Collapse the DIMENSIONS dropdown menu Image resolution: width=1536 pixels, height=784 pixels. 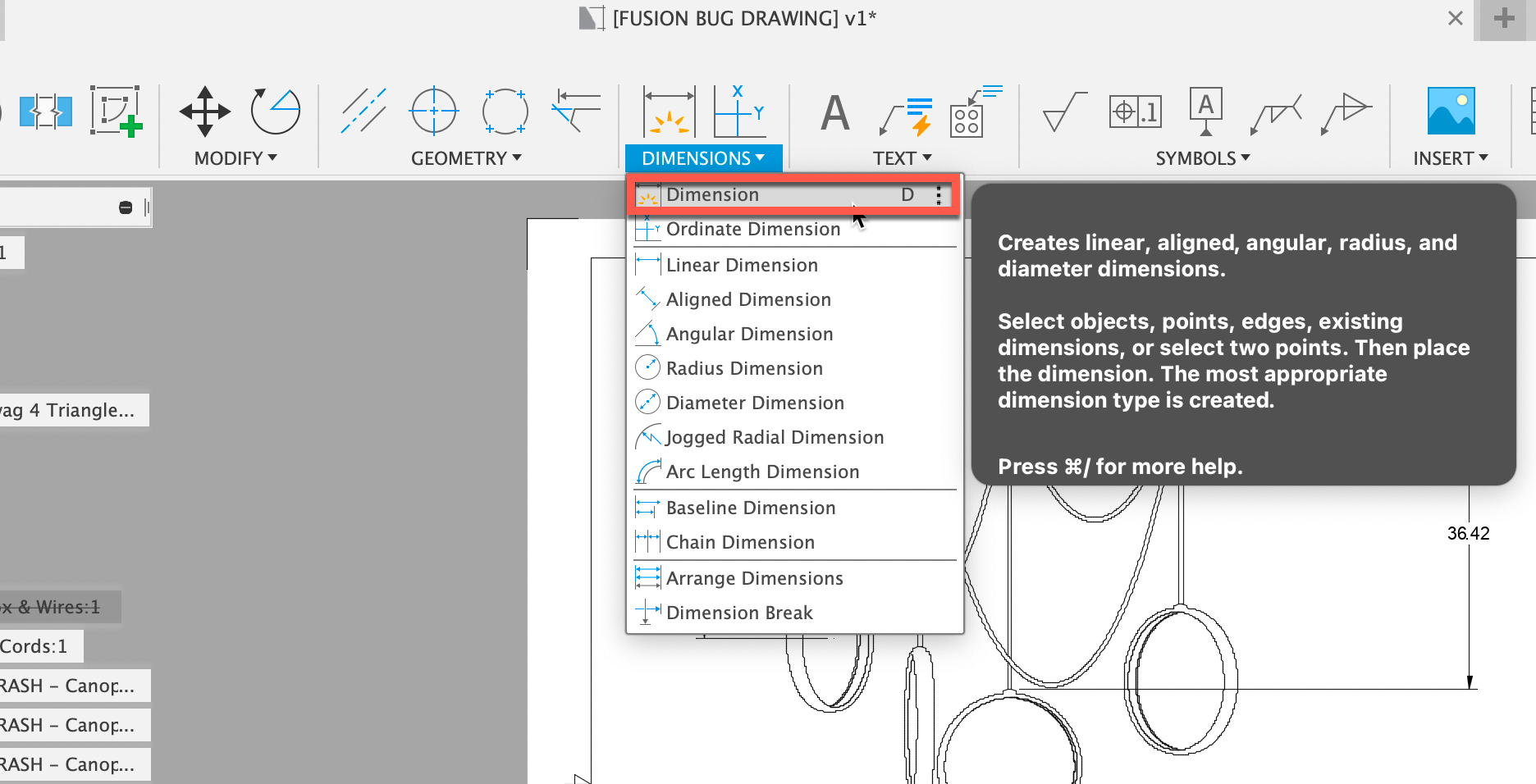point(703,158)
